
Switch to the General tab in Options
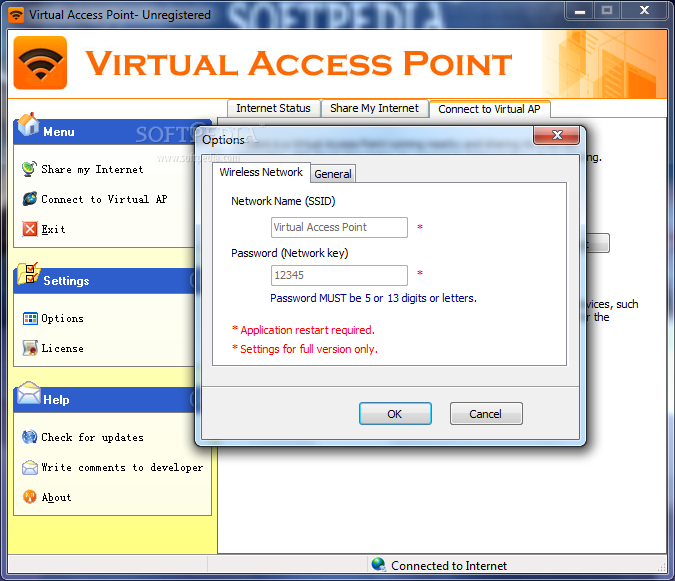[x=333, y=174]
